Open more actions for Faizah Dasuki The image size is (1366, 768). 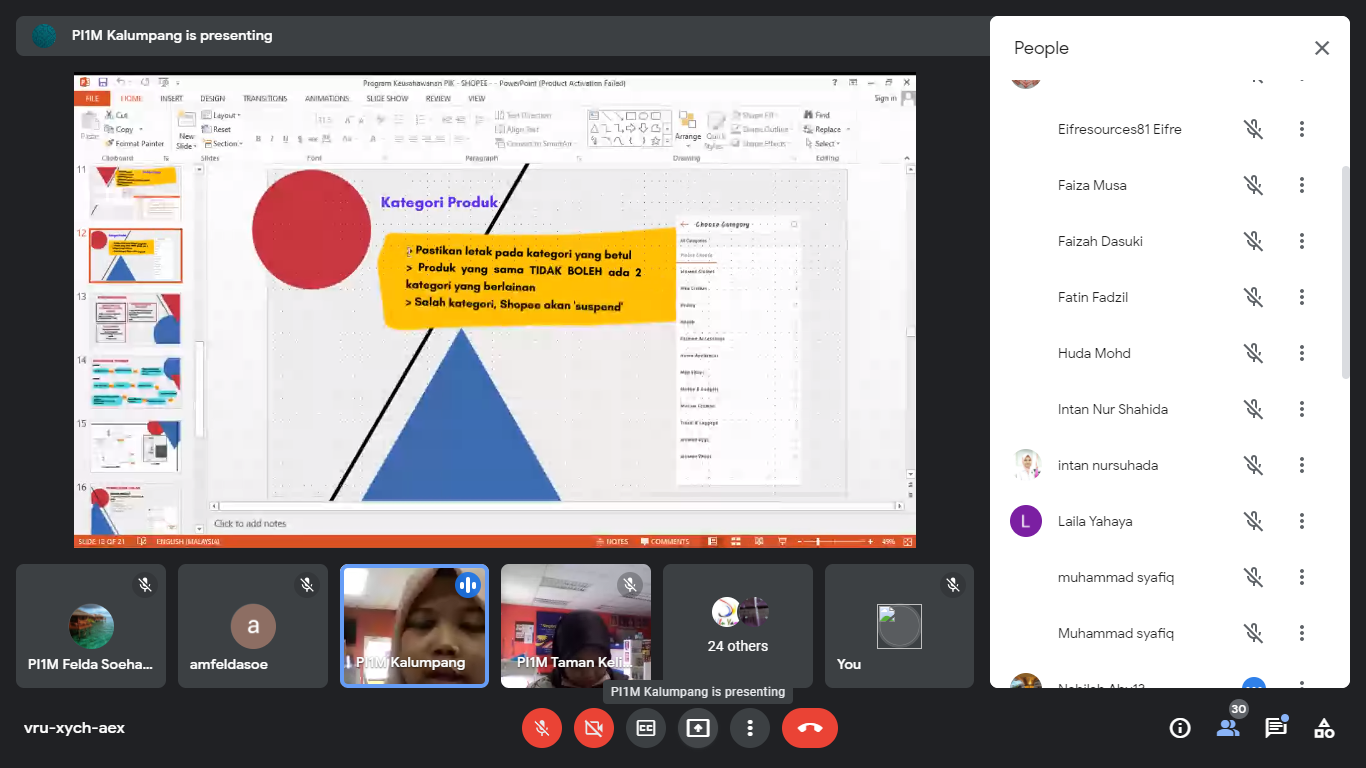tap(1302, 241)
